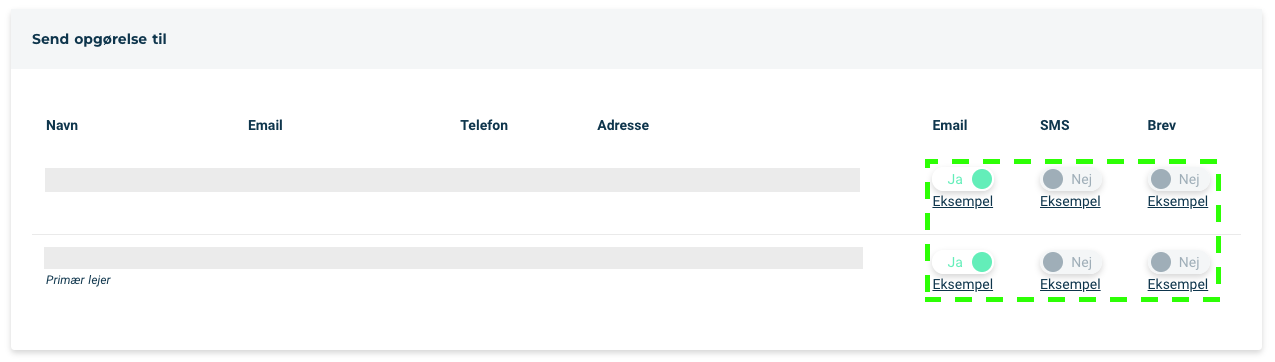Turn on SMS for the Primær lejer row
This screenshot has height=362, width=1275.
[1071, 262]
